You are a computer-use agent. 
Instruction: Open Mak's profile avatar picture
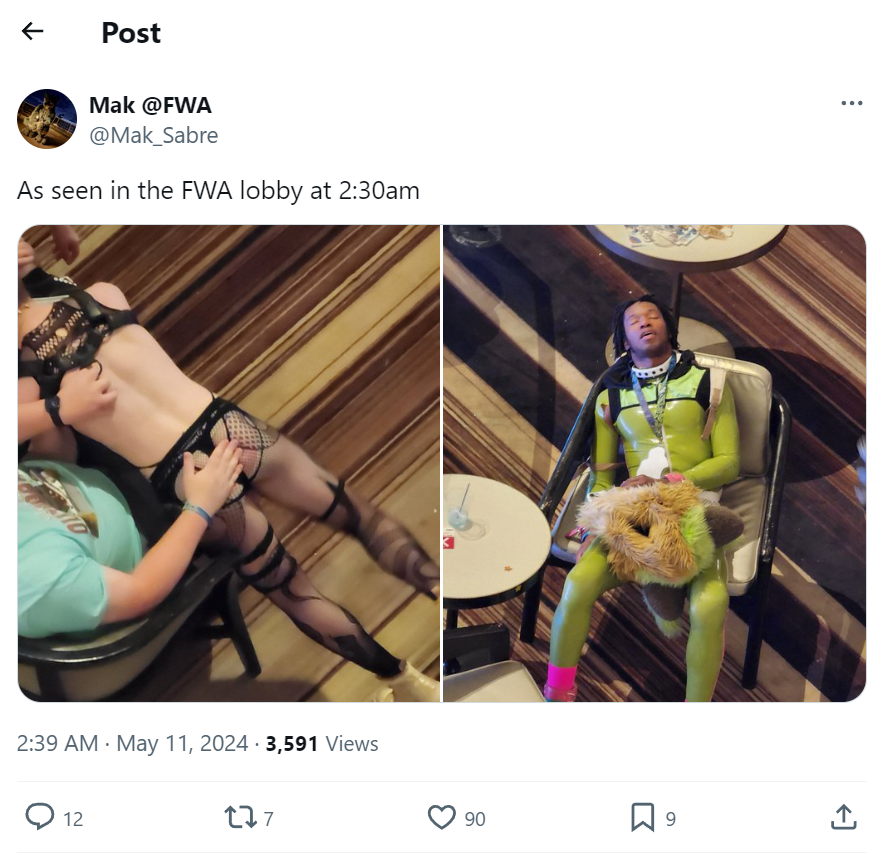[47, 119]
